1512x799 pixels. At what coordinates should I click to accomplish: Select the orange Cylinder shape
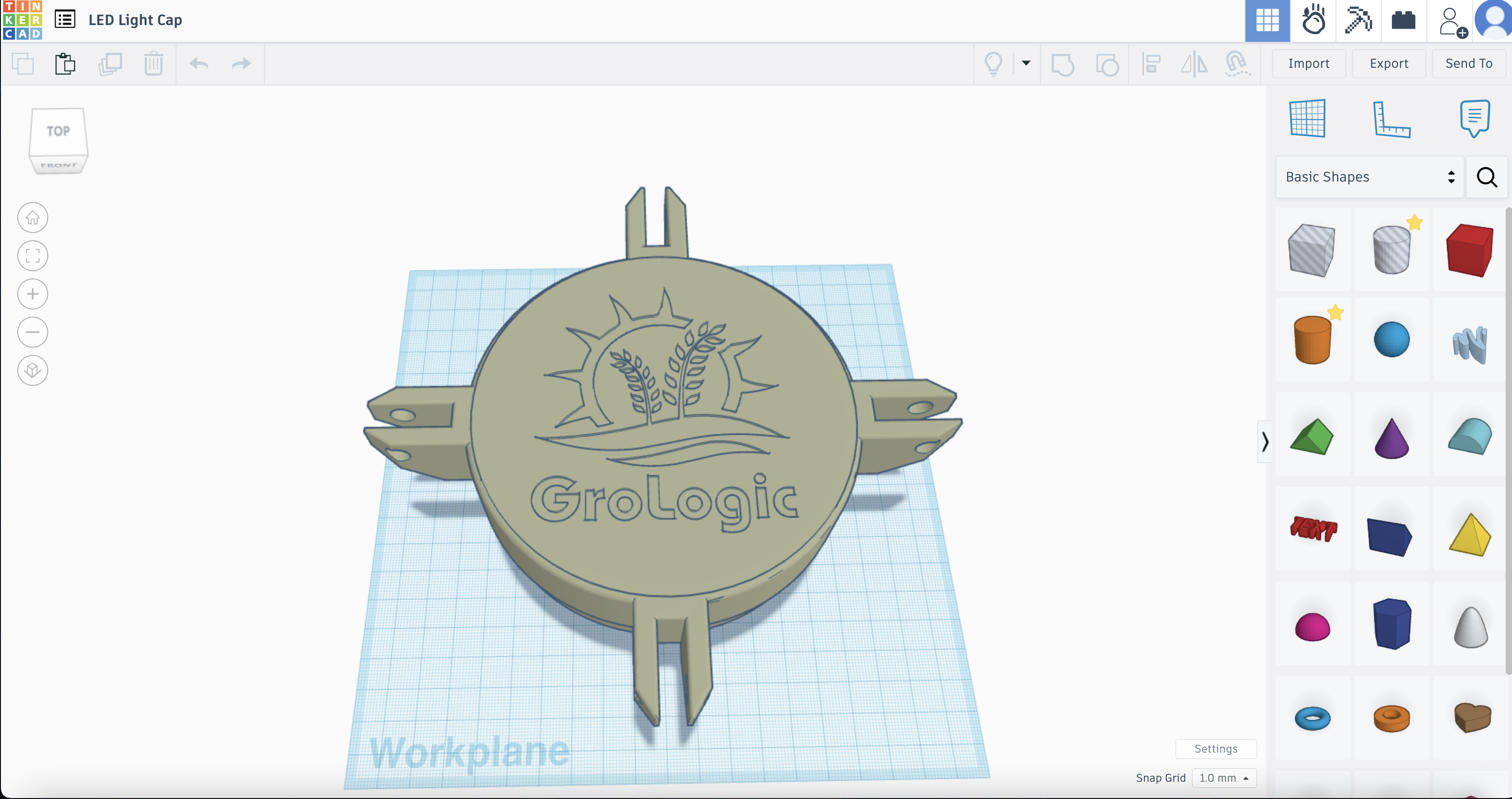click(x=1312, y=340)
